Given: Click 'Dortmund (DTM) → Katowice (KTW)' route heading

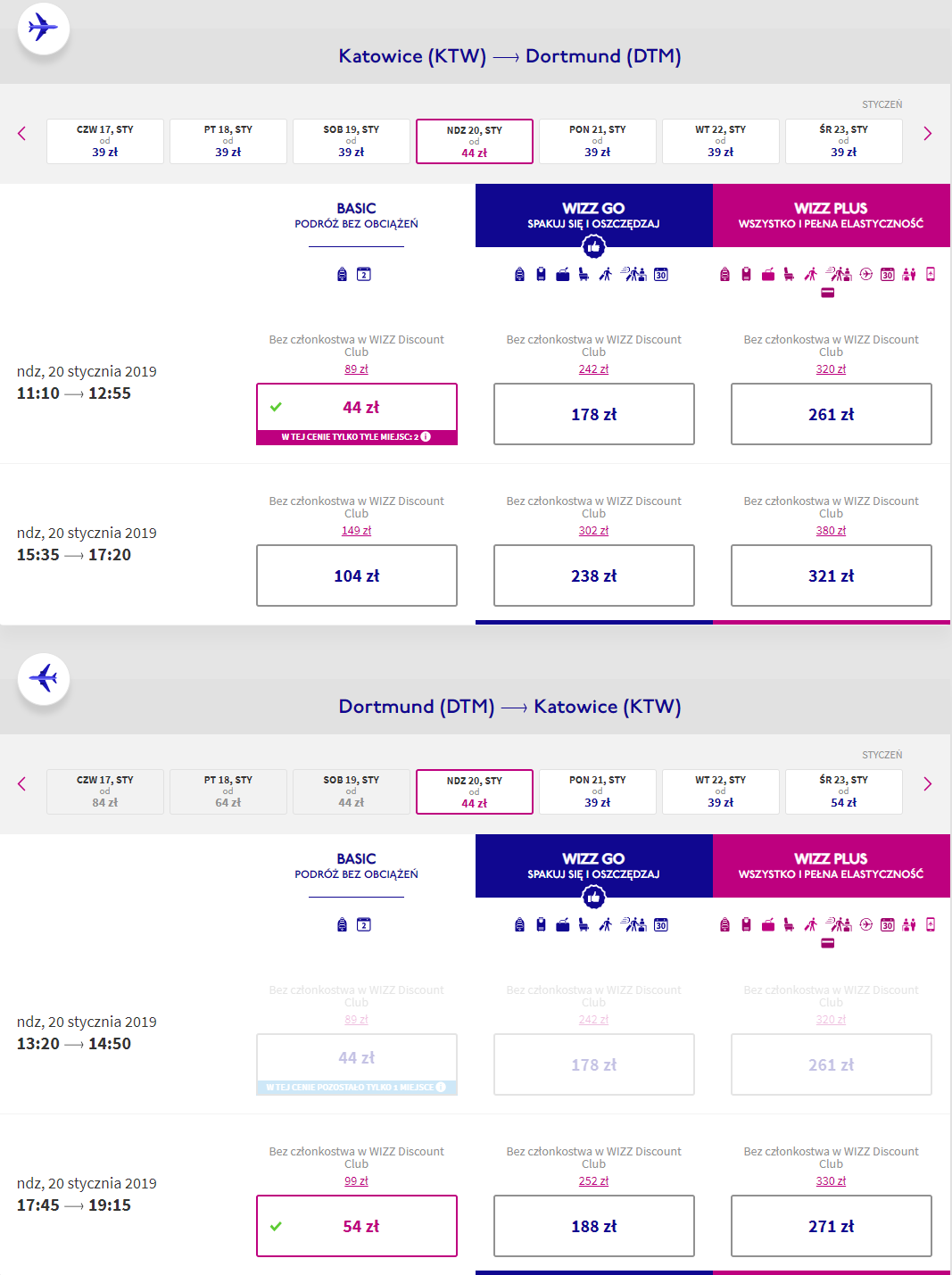Looking at the screenshot, I should coord(509,707).
